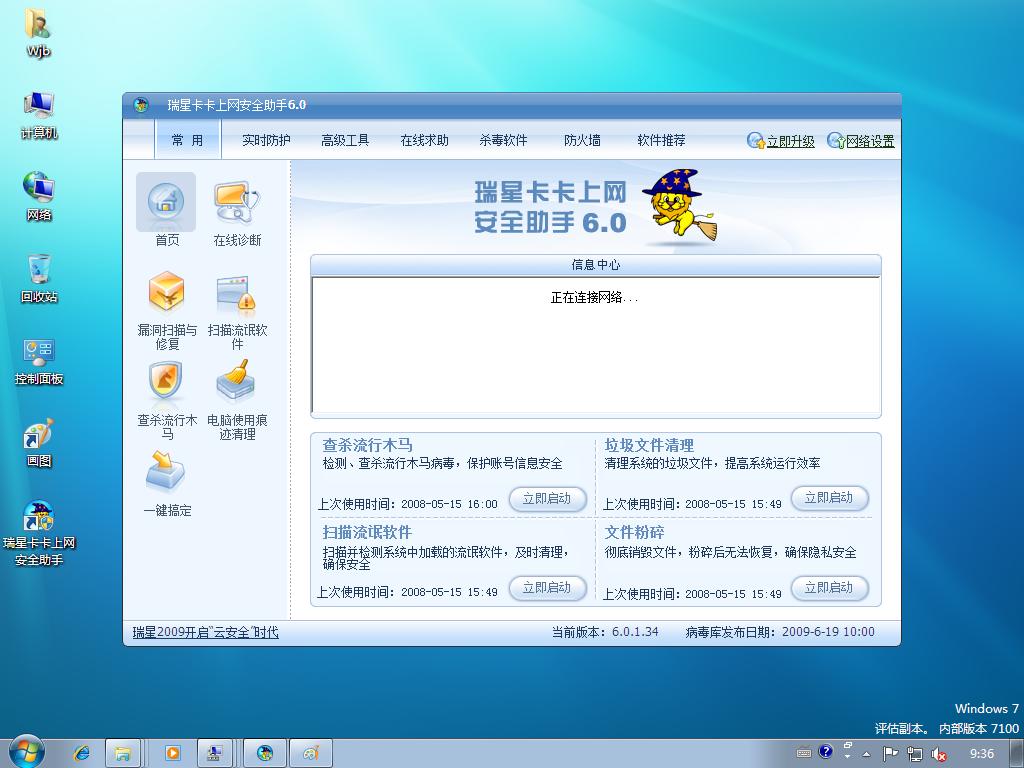The width and height of the screenshot is (1024, 768).
Task: Launch 漏洞扫描与修复 vulnerability scan icon
Action: 167,292
